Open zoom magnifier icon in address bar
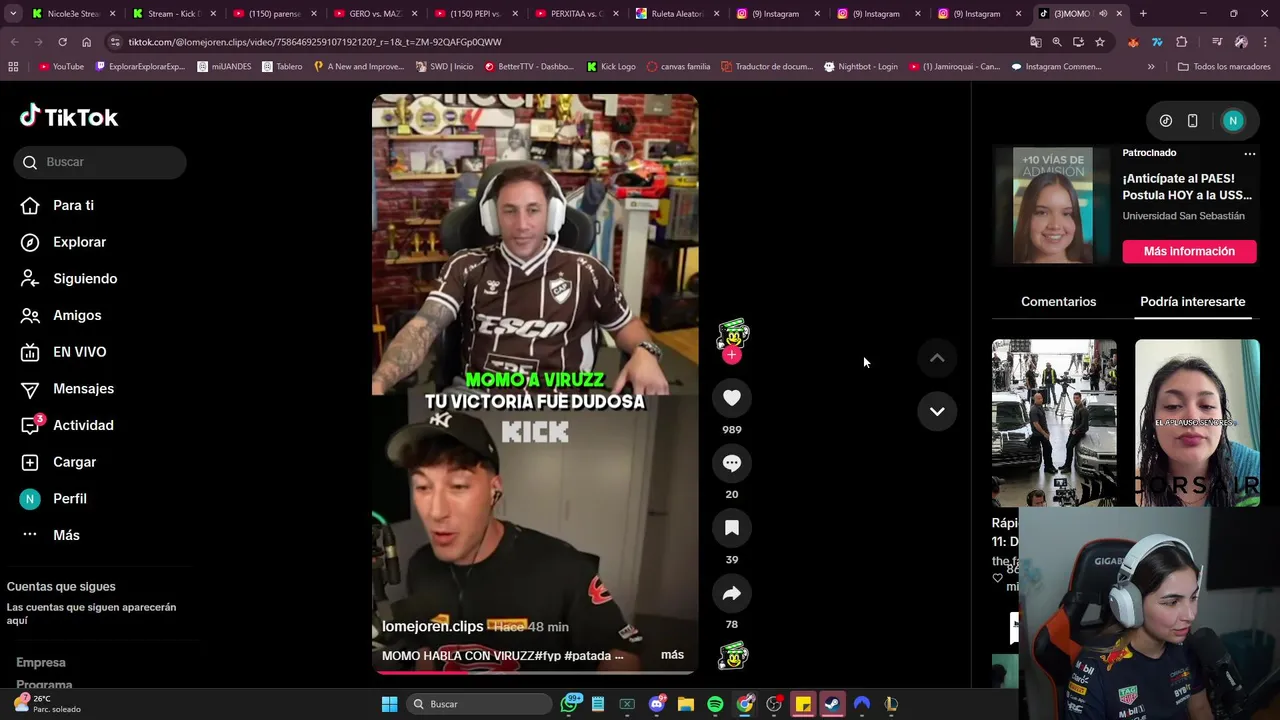This screenshot has width=1280, height=720. coord(1057,42)
